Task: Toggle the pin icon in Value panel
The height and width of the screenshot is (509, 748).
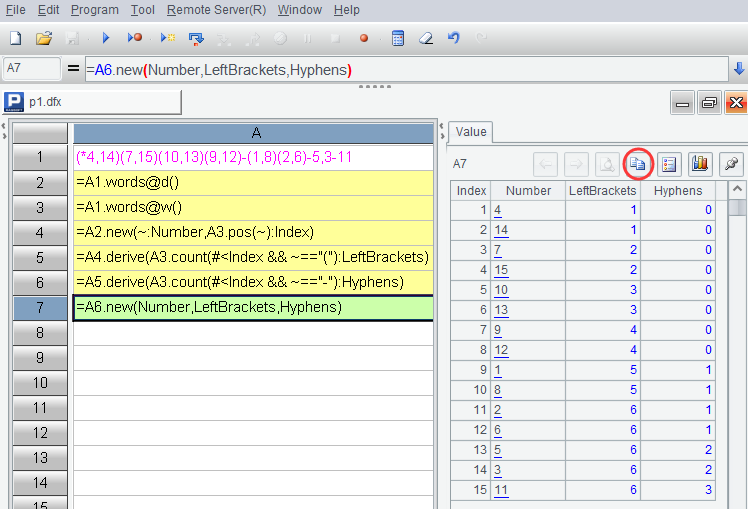Action: [731, 163]
